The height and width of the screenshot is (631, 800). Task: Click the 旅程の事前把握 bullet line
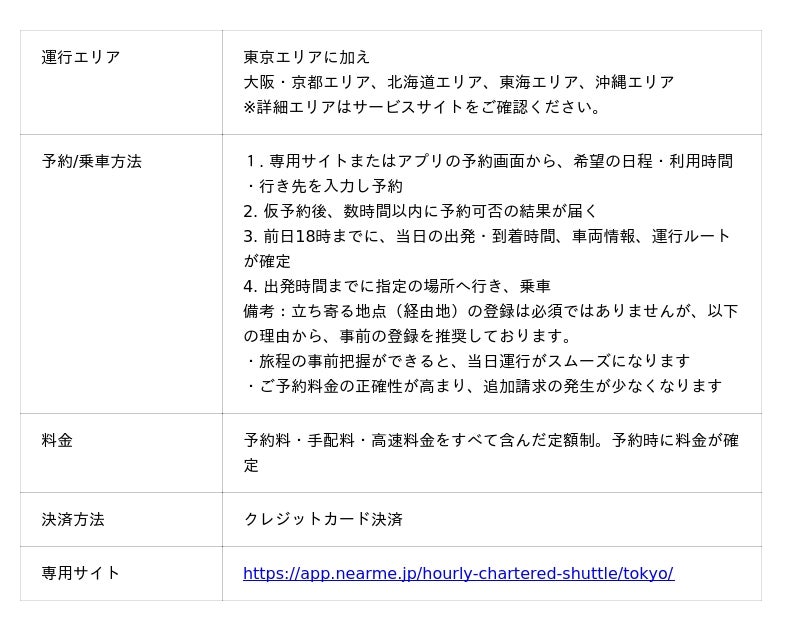tap(467, 361)
